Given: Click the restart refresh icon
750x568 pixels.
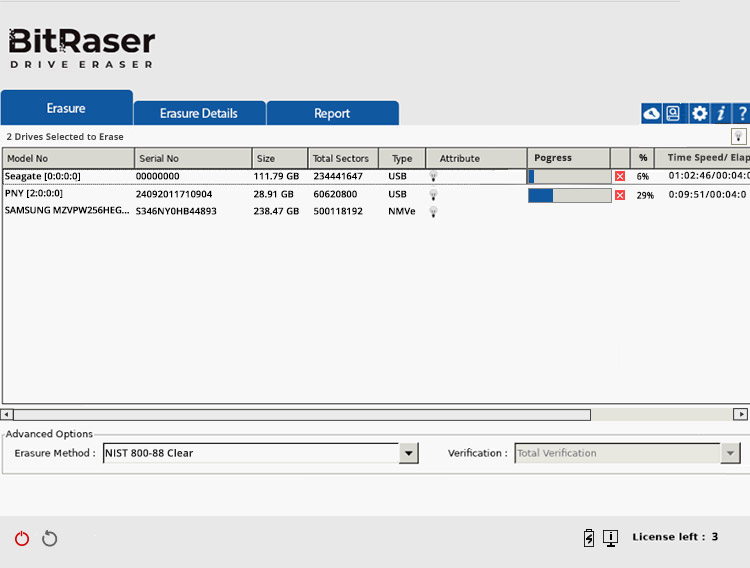Looking at the screenshot, I should click(49, 538).
